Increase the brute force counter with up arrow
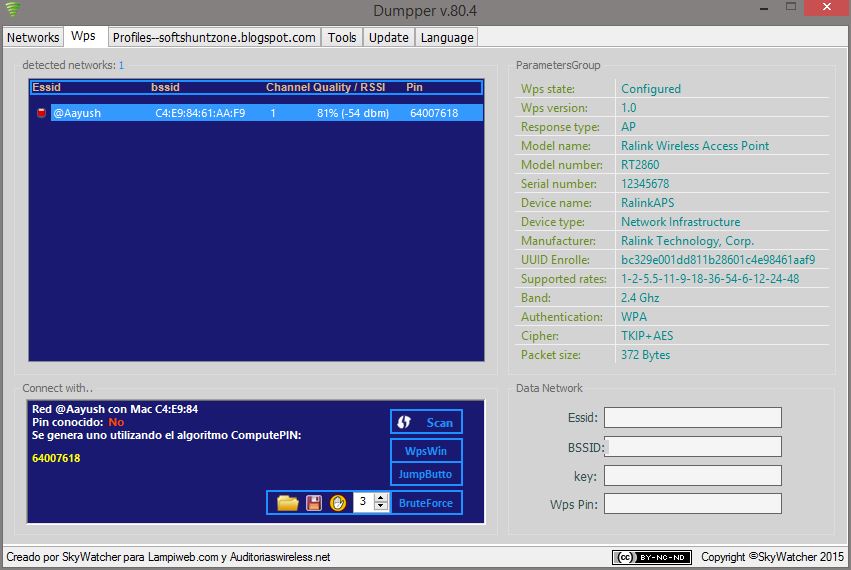 [381, 498]
